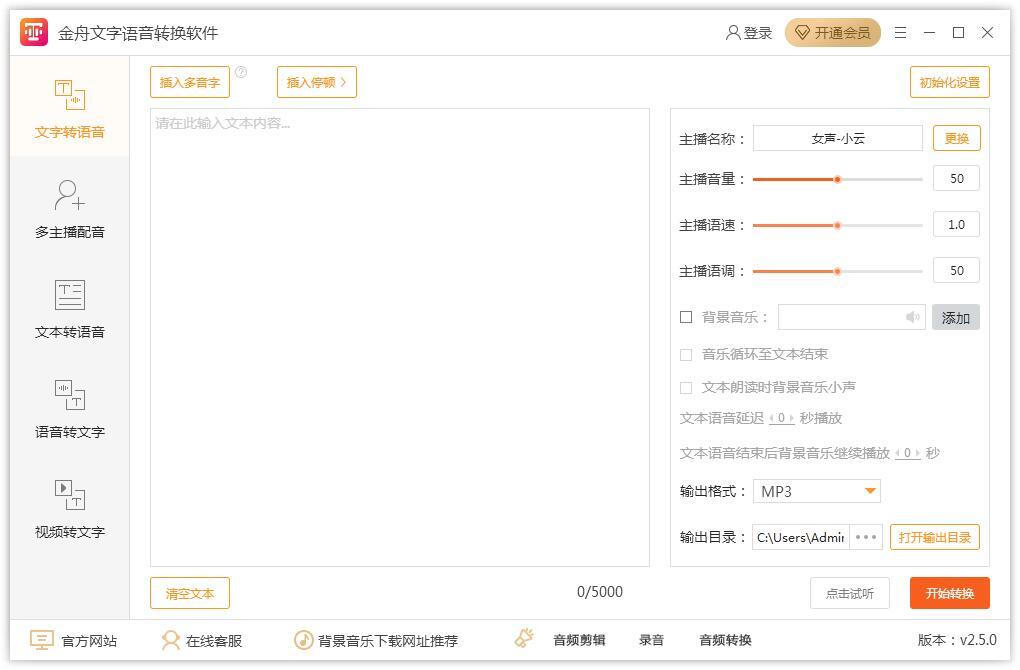Switch to 语音转文字 in the sidebar
The image size is (1020, 670).
pyautogui.click(x=70, y=409)
